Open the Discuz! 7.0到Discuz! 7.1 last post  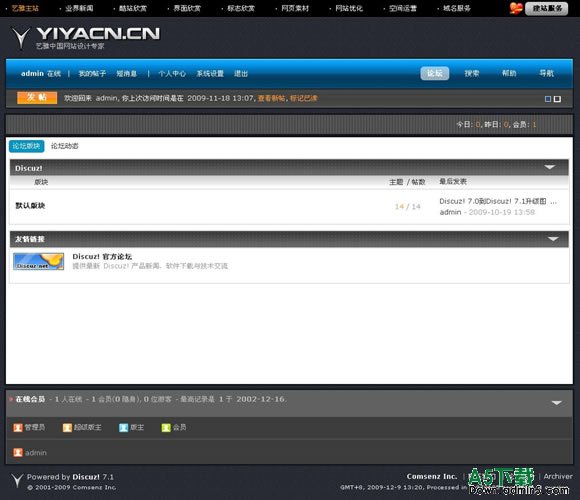coord(498,201)
